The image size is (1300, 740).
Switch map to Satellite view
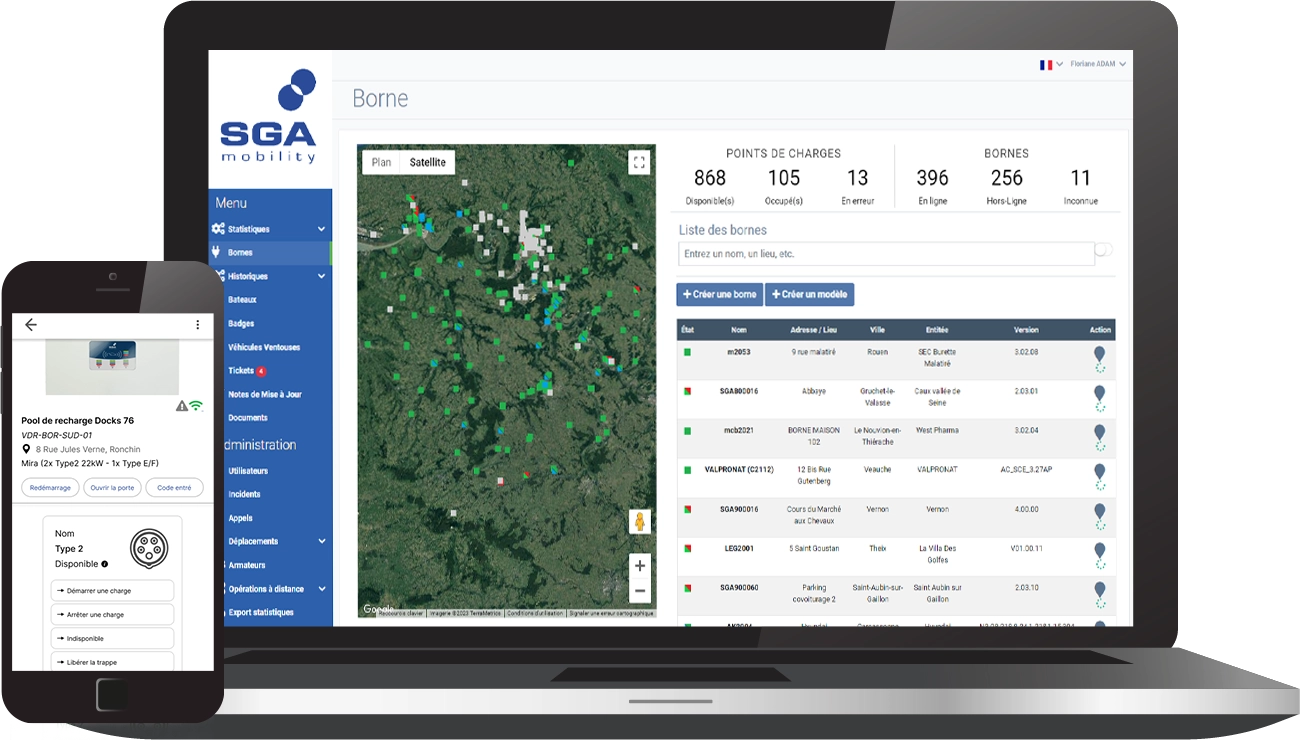point(428,162)
